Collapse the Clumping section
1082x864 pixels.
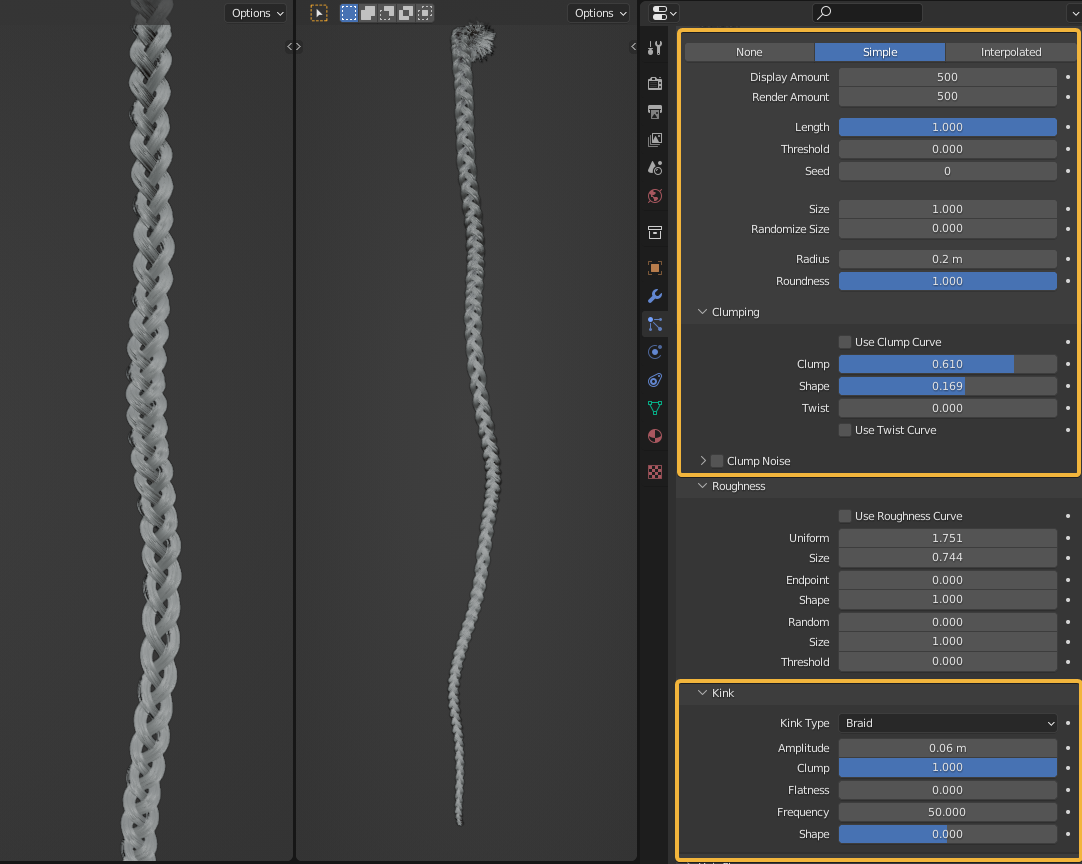pyautogui.click(x=728, y=311)
